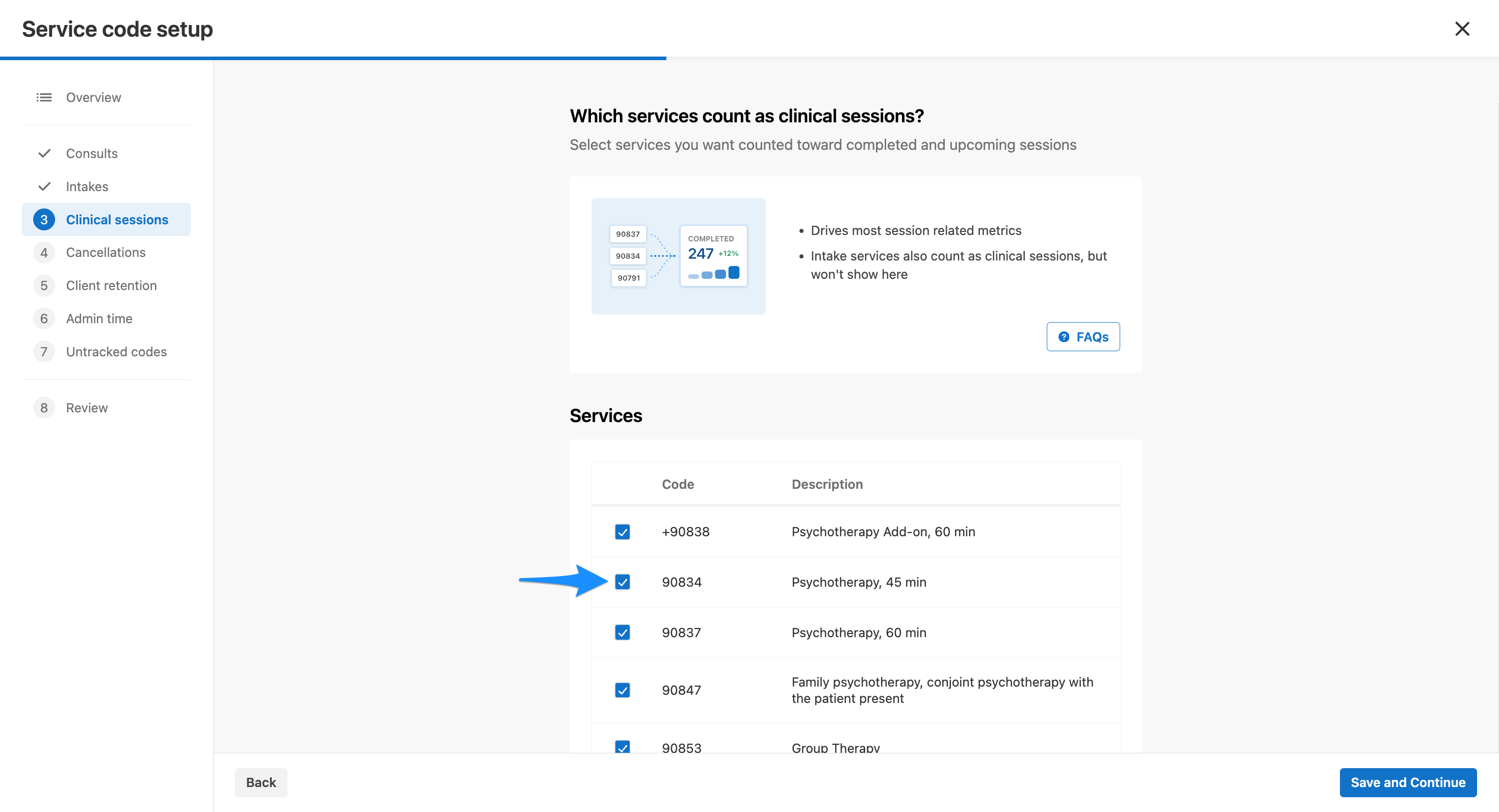Click the code text 90847
1499x812 pixels.
[681, 691]
